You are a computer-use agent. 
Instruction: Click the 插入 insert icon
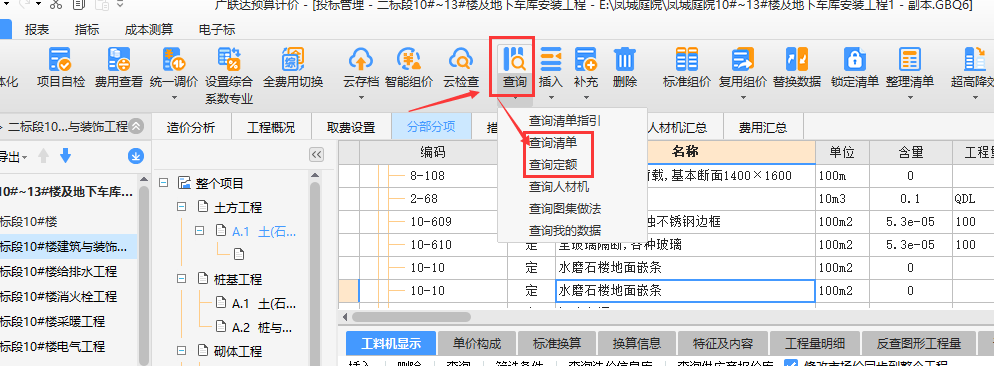click(x=550, y=60)
